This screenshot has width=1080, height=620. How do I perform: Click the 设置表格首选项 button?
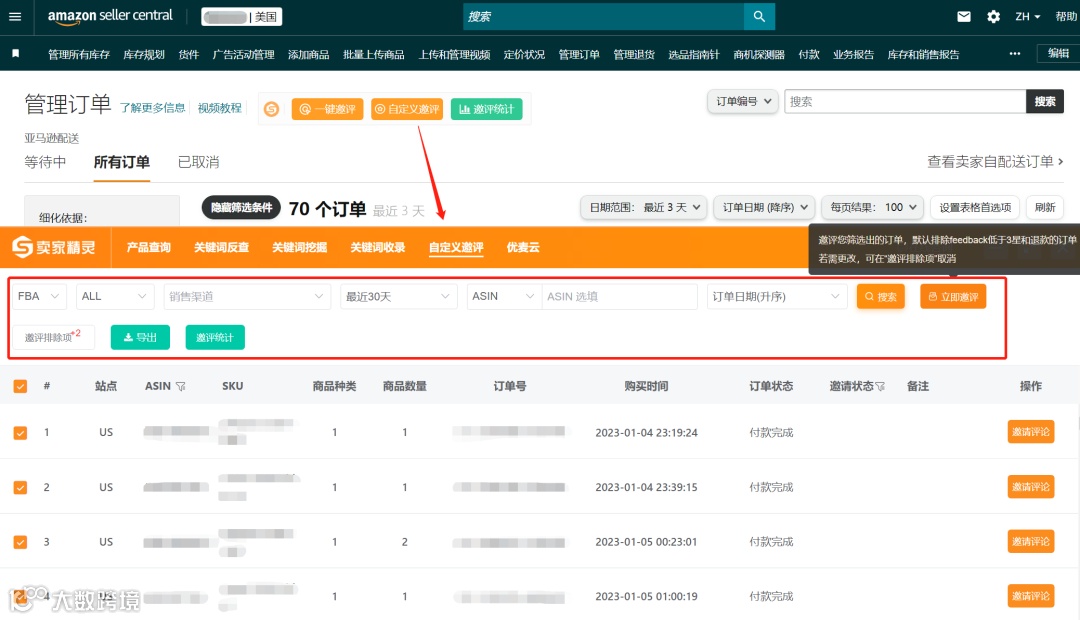pyautogui.click(x=975, y=207)
